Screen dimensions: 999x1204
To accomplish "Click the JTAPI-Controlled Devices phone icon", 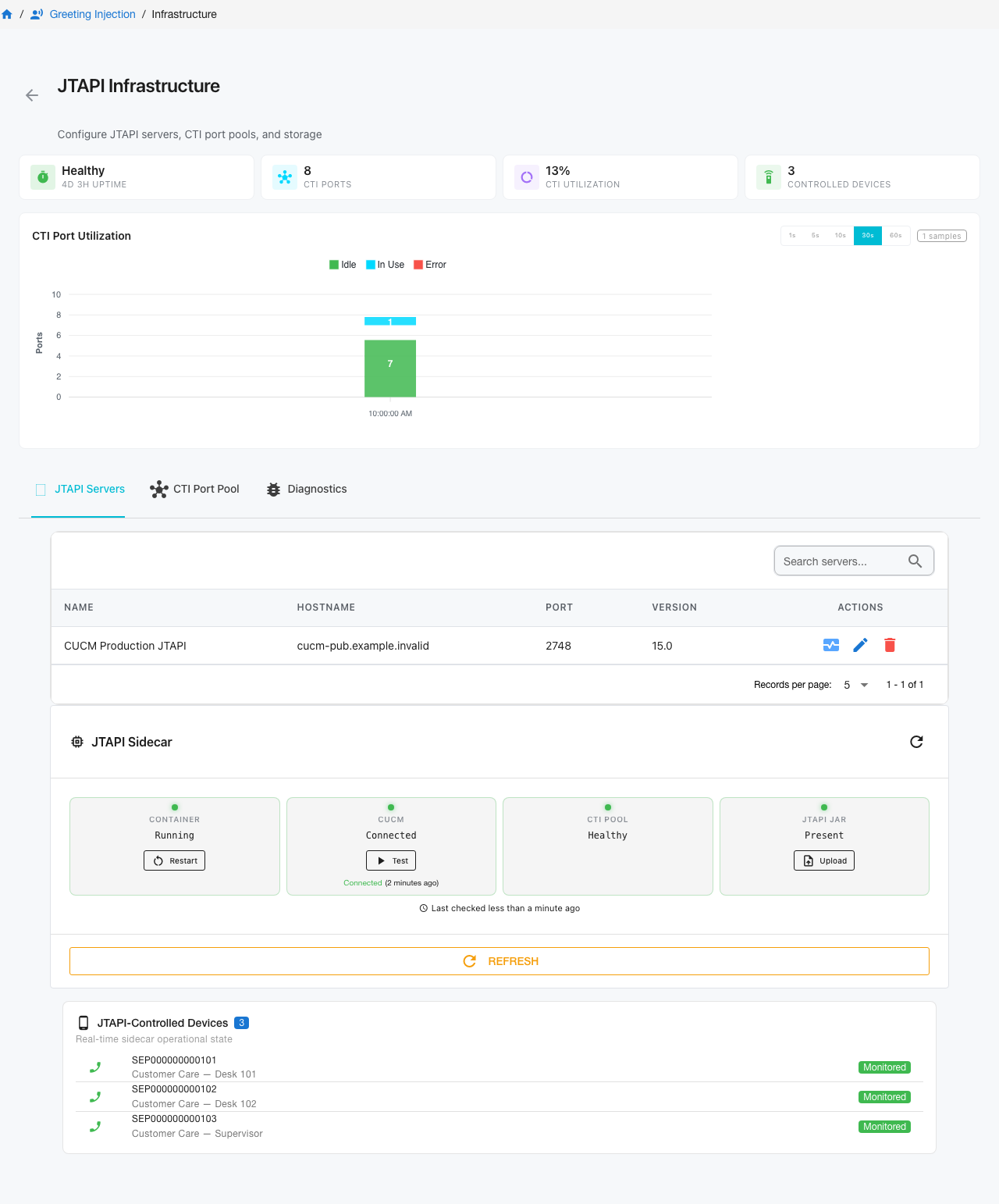I will [84, 1023].
